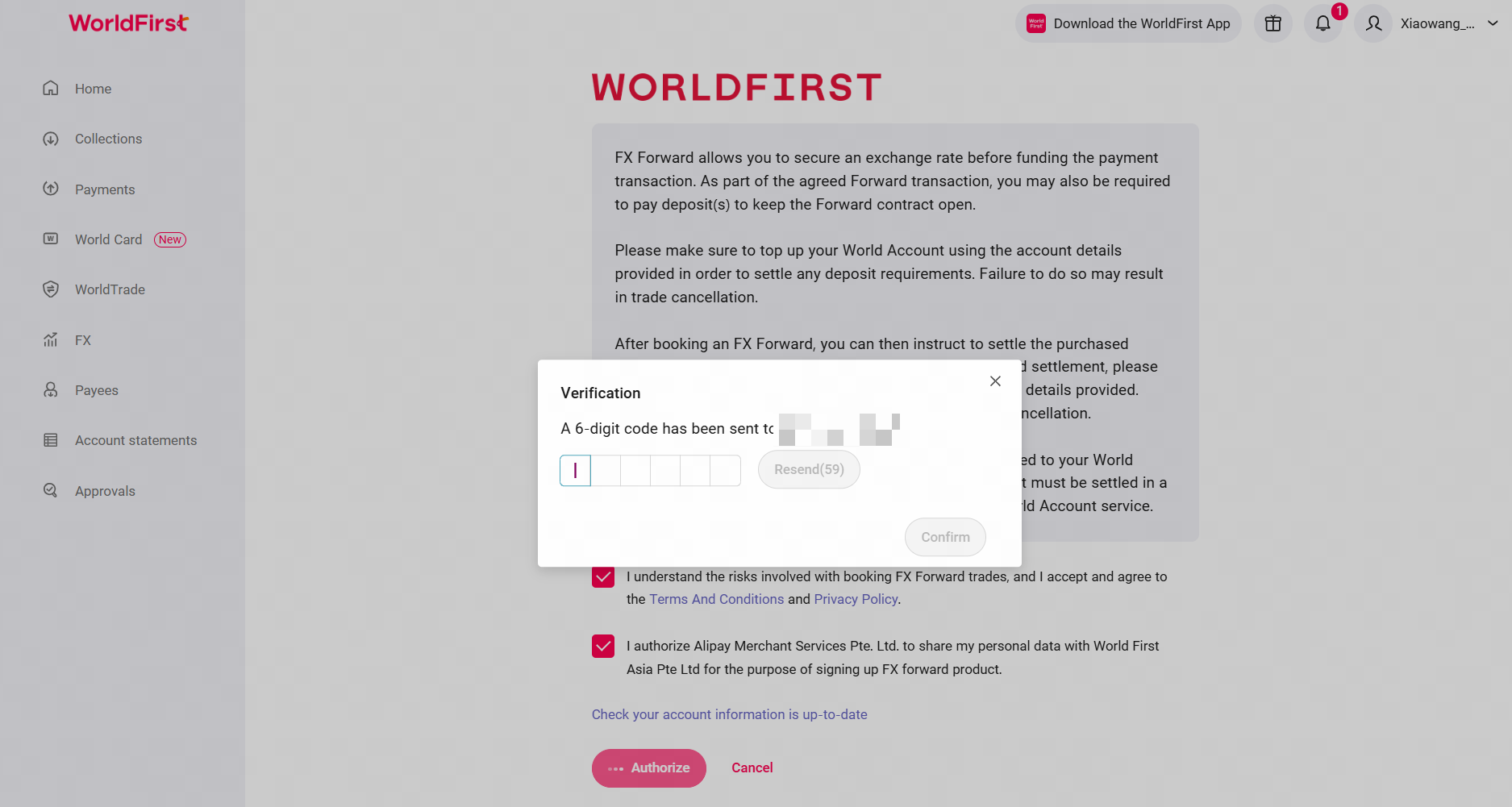Expand the Xiaowang account dropdown arrow
The image size is (1512, 807).
pyautogui.click(x=1493, y=23)
